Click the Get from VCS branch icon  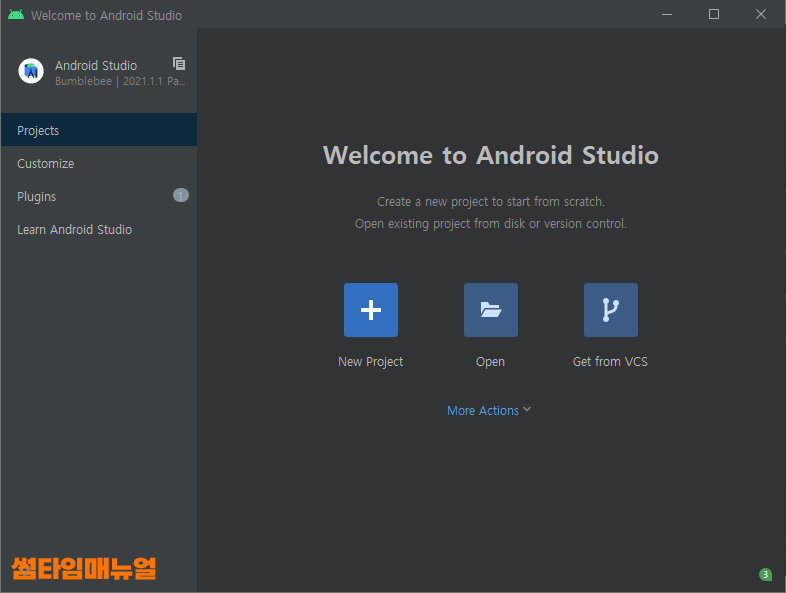pyautogui.click(x=611, y=310)
